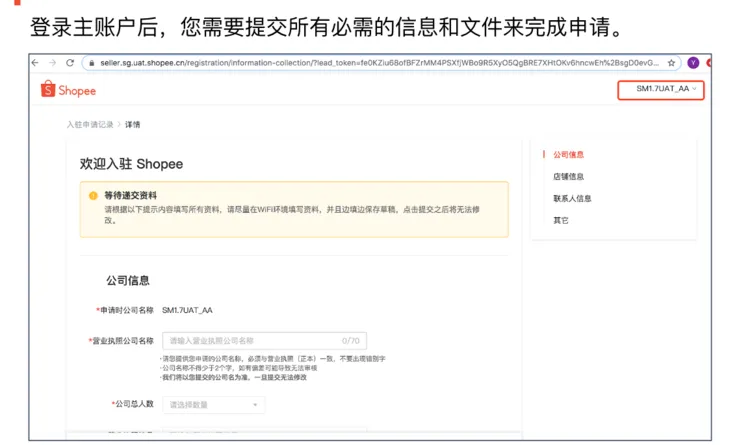
Task: Open the SM1.7UAT_AA account dropdown
Action: tap(661, 90)
